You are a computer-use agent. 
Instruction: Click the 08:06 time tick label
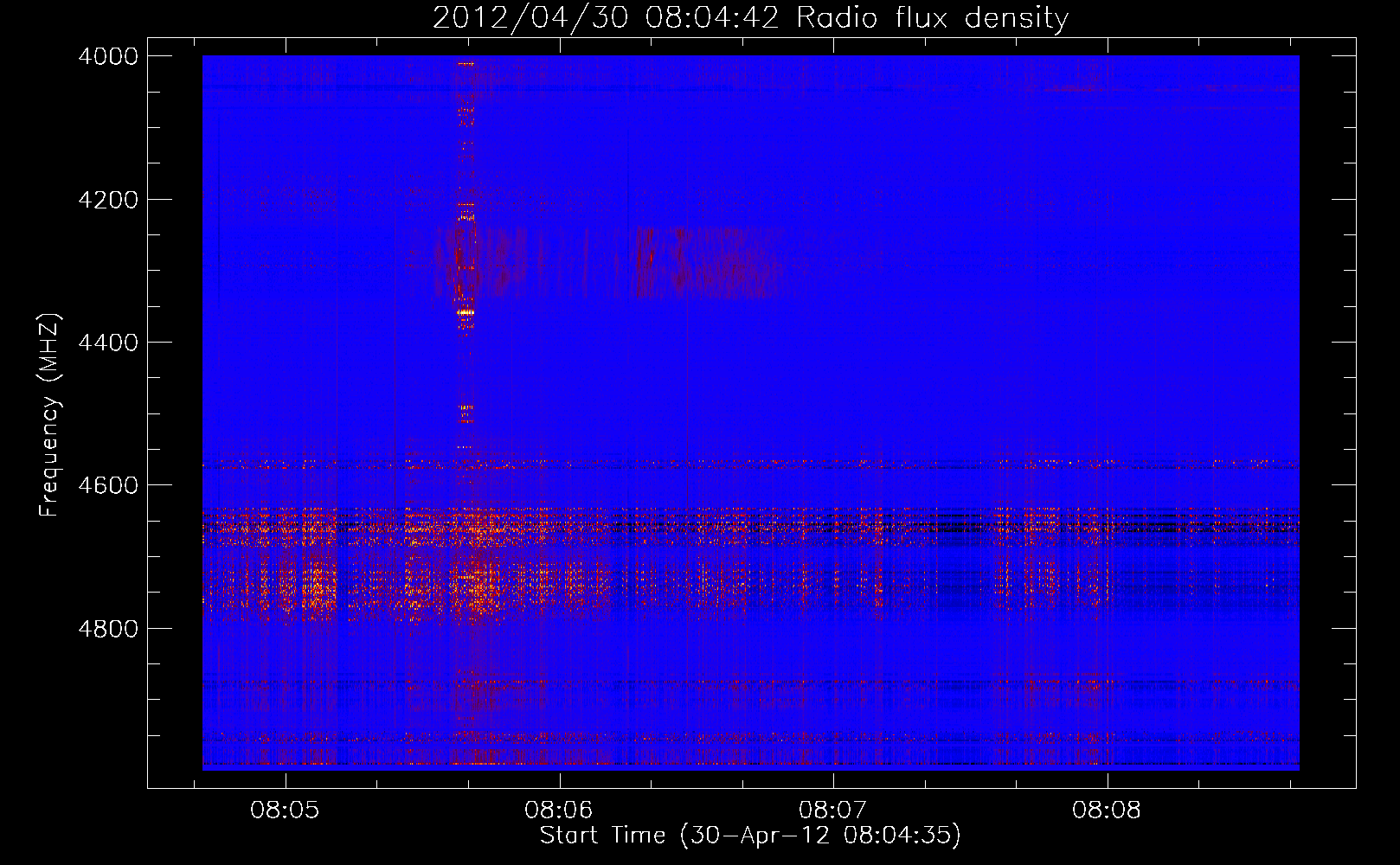(559, 811)
